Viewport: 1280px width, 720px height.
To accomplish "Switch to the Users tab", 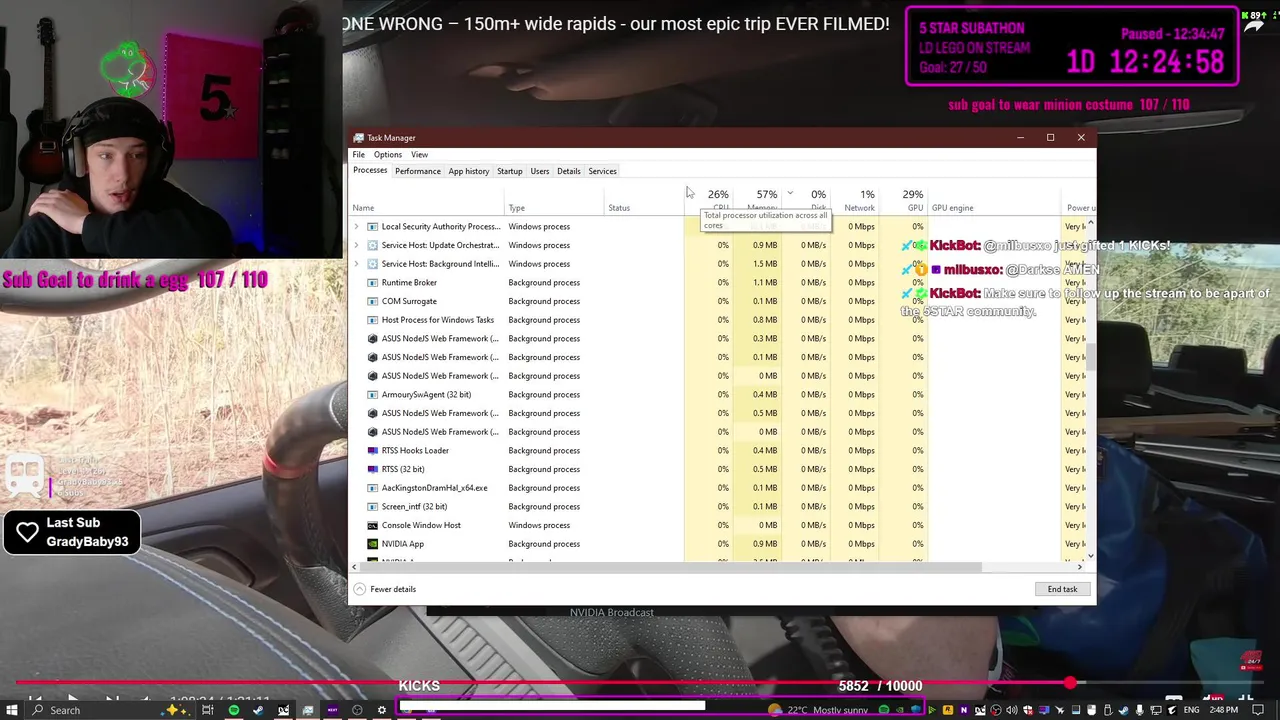I will tap(540, 171).
